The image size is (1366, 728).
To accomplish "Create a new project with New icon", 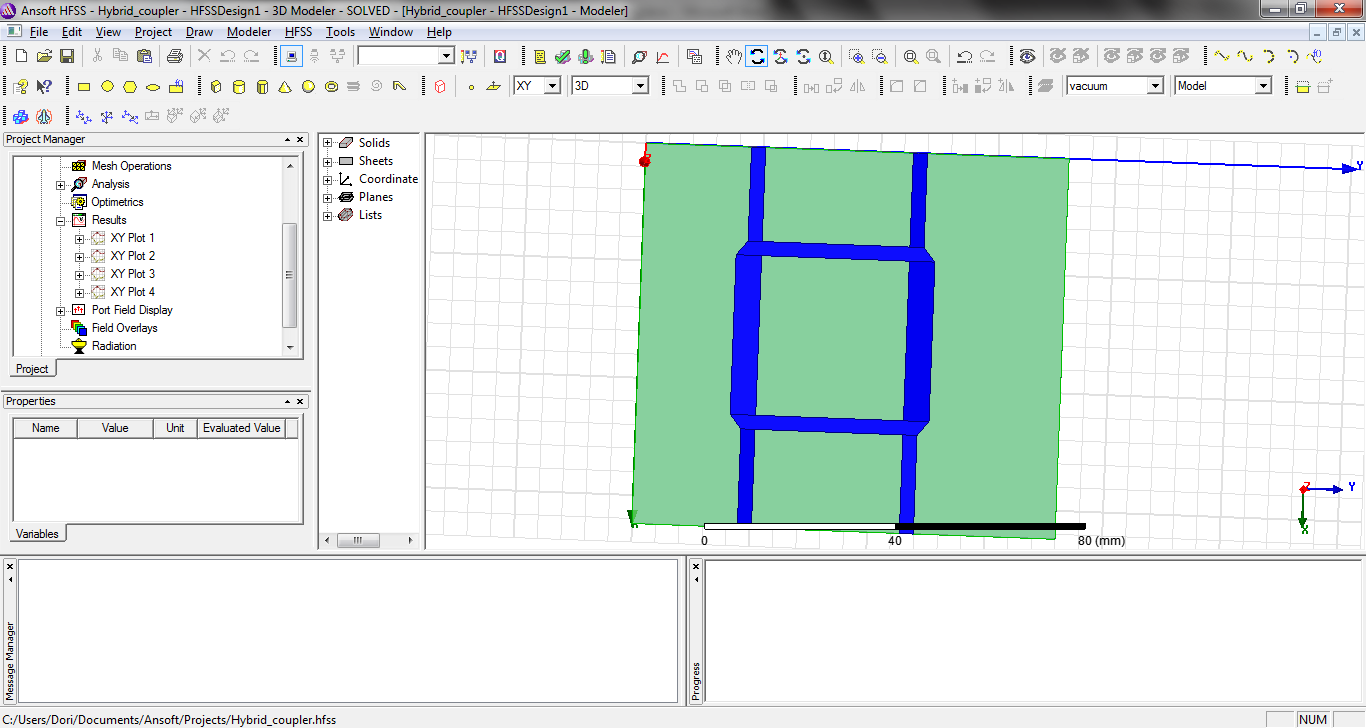I will pyautogui.click(x=21, y=56).
